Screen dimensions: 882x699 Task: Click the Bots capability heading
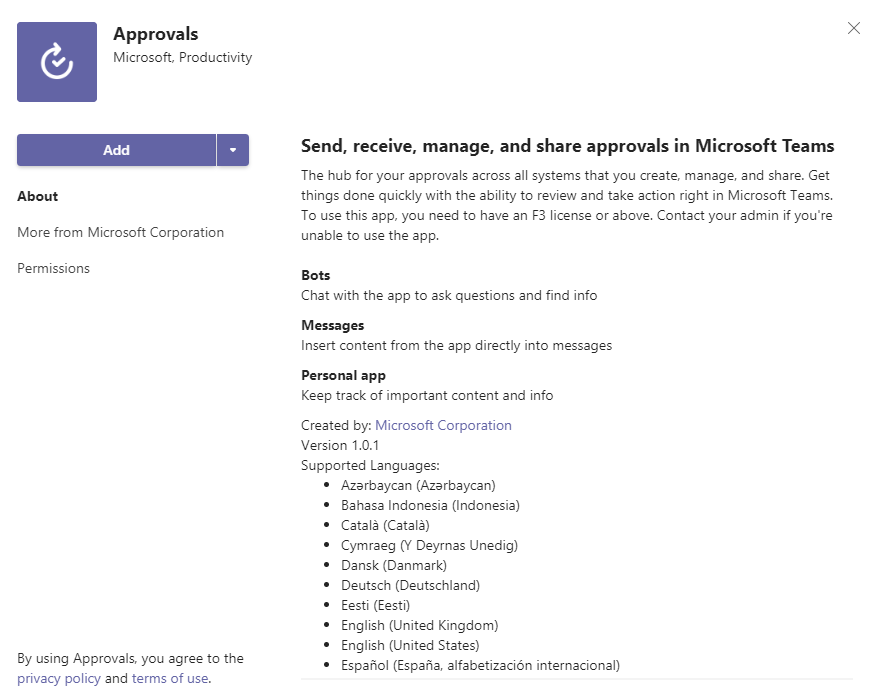(316, 275)
